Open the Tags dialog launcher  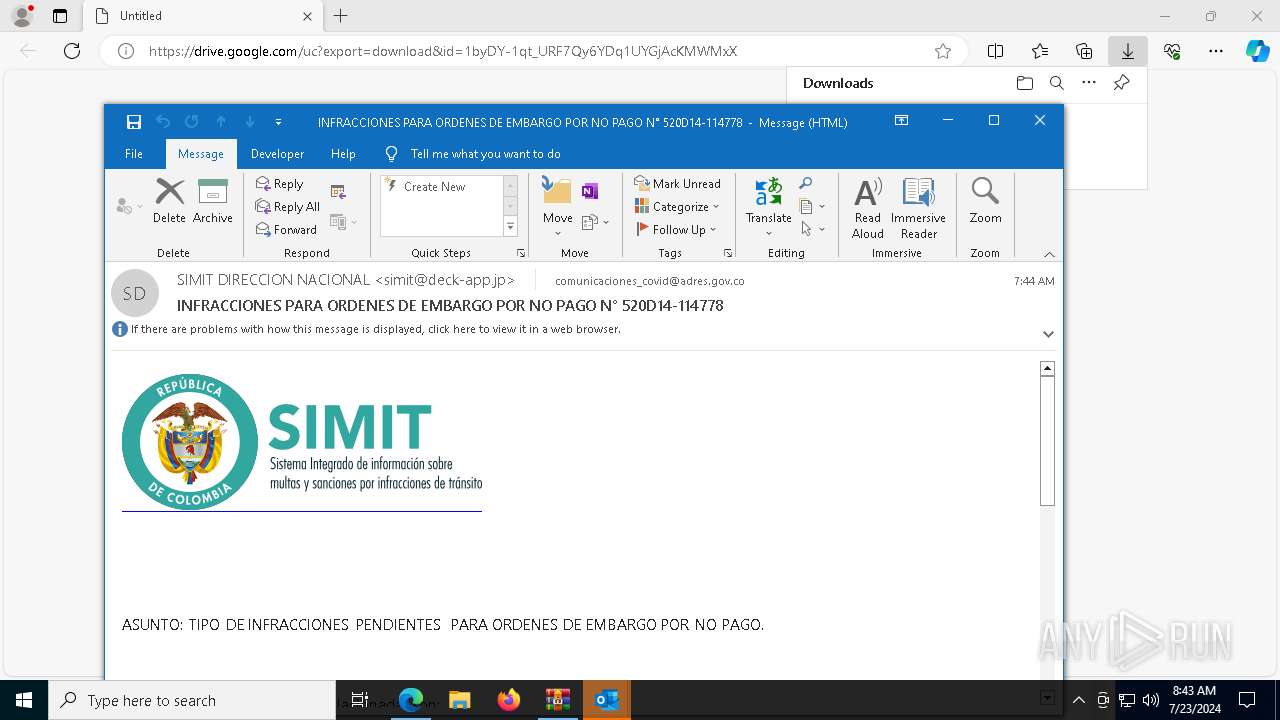727,254
